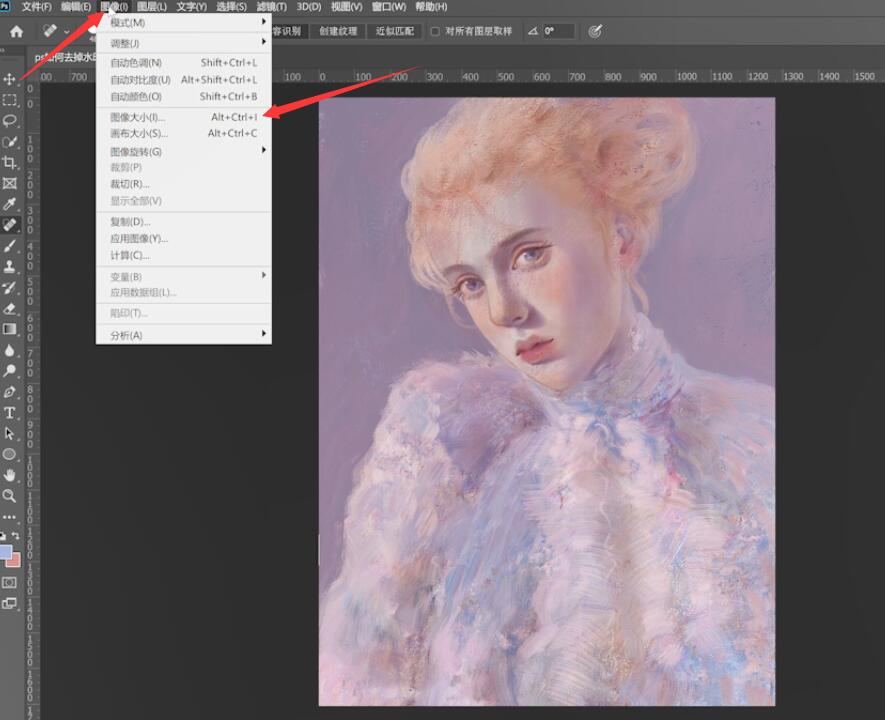Open the 帮助(H) menu

point(431,7)
